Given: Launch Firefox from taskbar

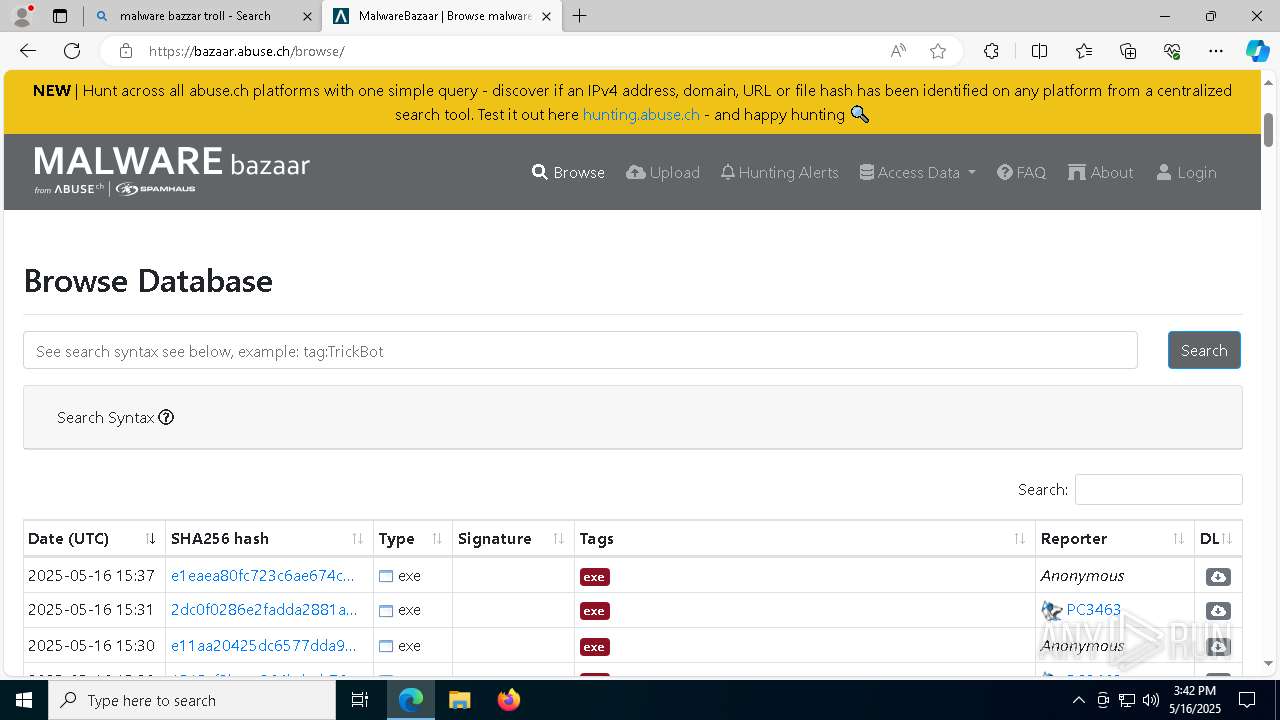Looking at the screenshot, I should 509,700.
